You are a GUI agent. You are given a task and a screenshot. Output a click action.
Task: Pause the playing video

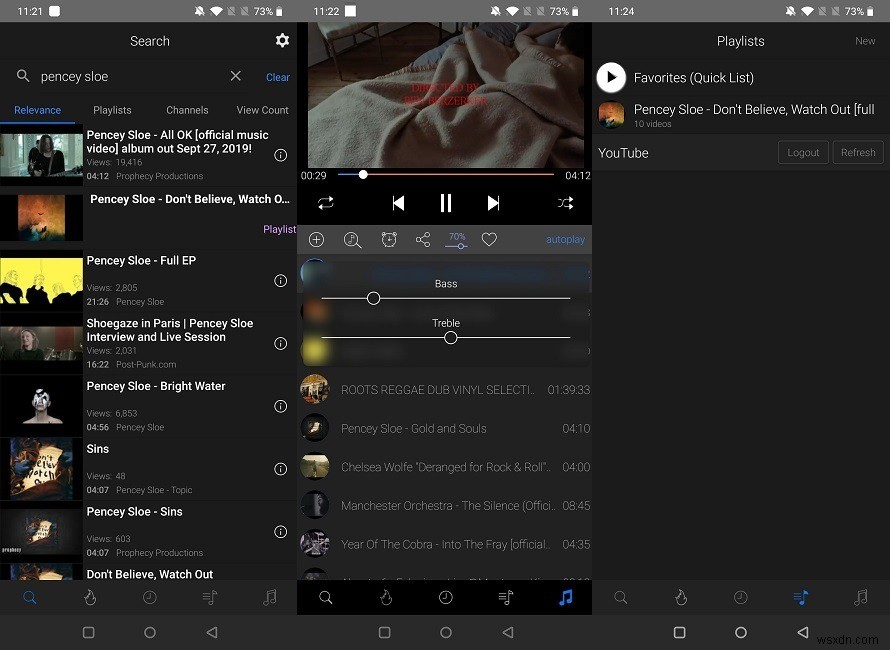446,203
